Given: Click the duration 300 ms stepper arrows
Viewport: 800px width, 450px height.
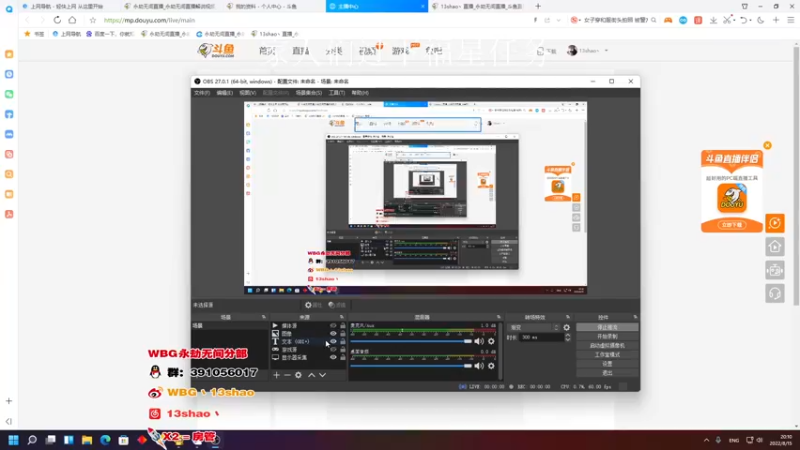Looking at the screenshot, I should click(x=567, y=337).
